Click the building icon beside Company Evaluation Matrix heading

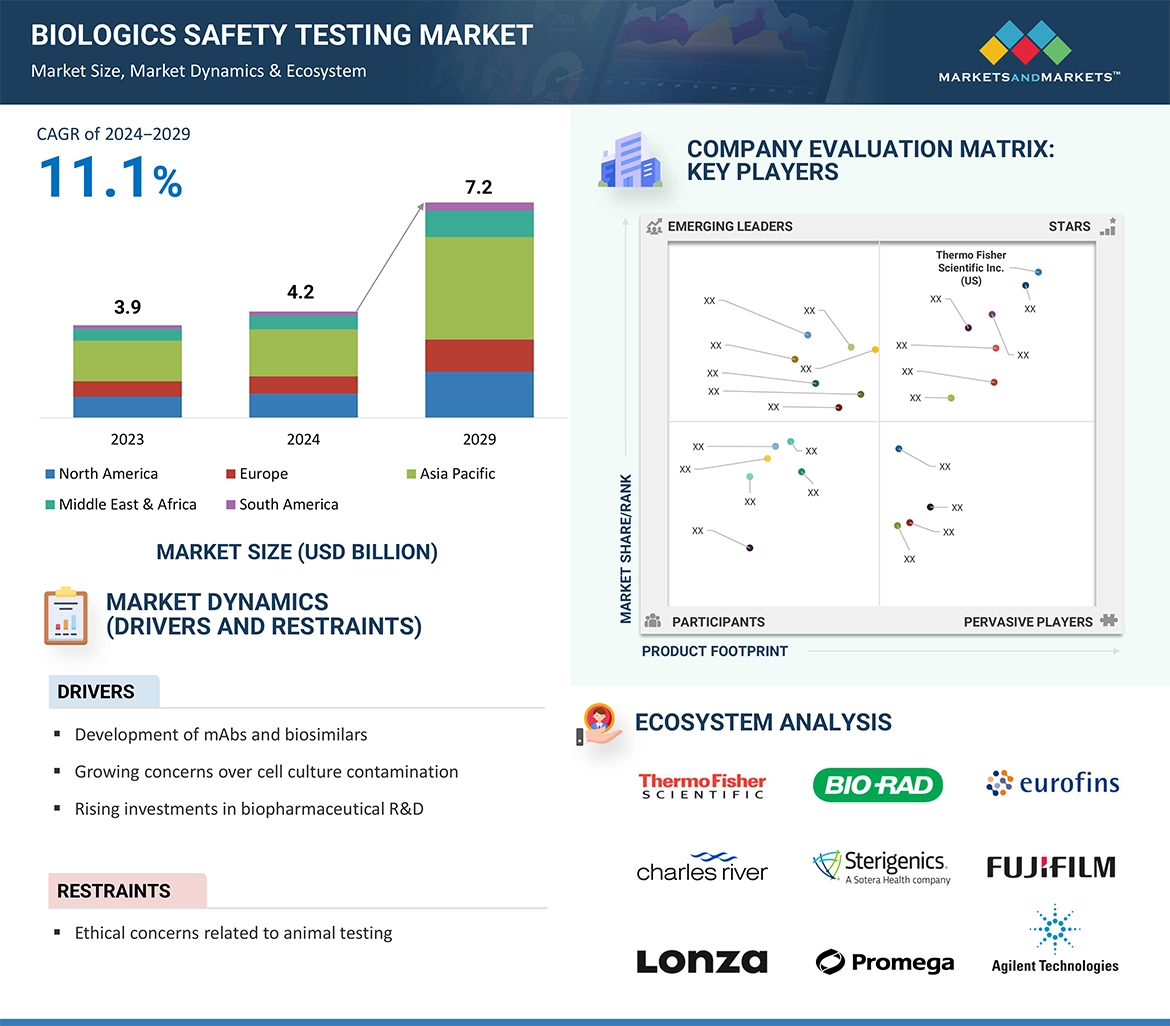pyautogui.click(x=631, y=160)
